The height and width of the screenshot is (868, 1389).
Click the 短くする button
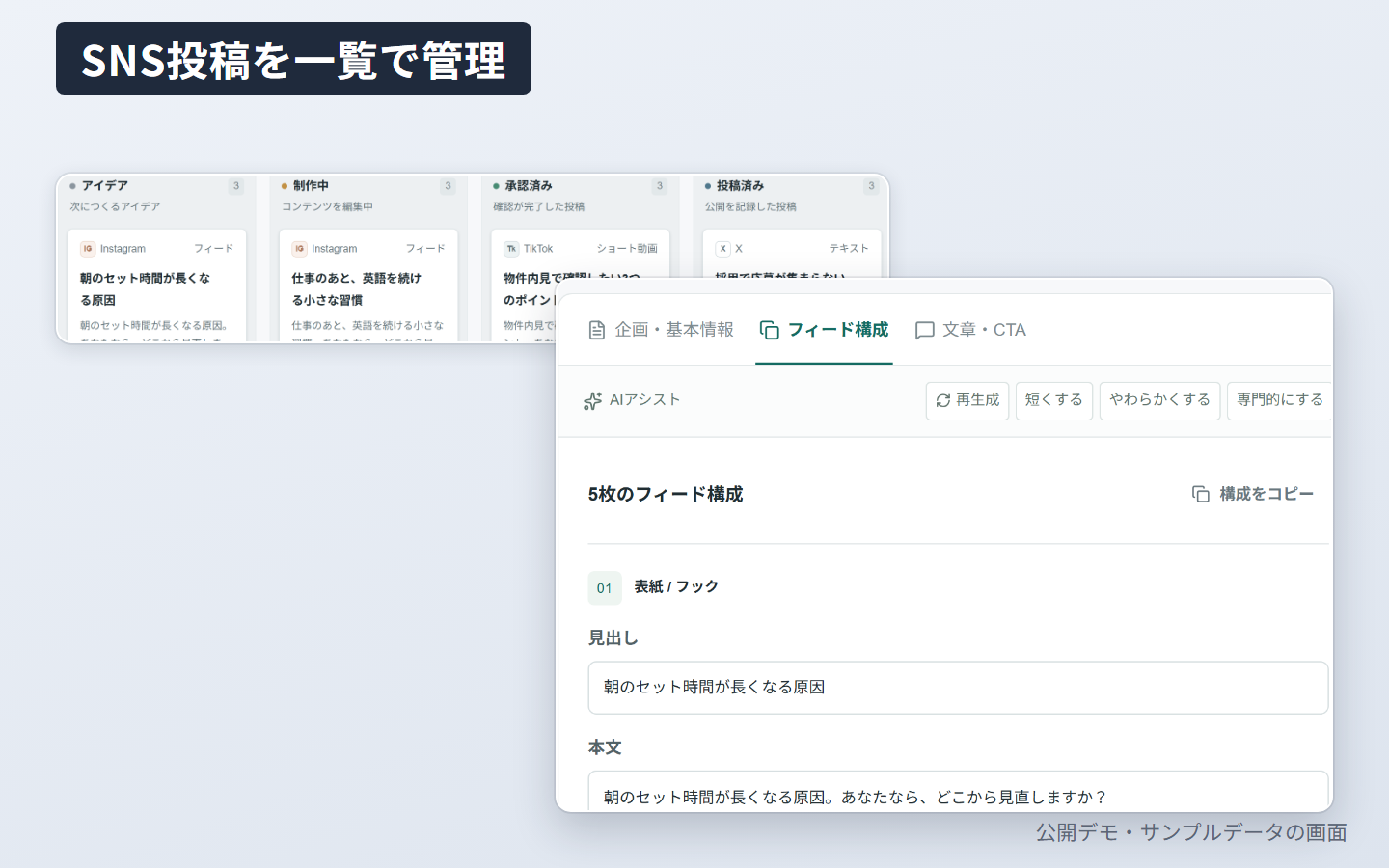[1053, 400]
